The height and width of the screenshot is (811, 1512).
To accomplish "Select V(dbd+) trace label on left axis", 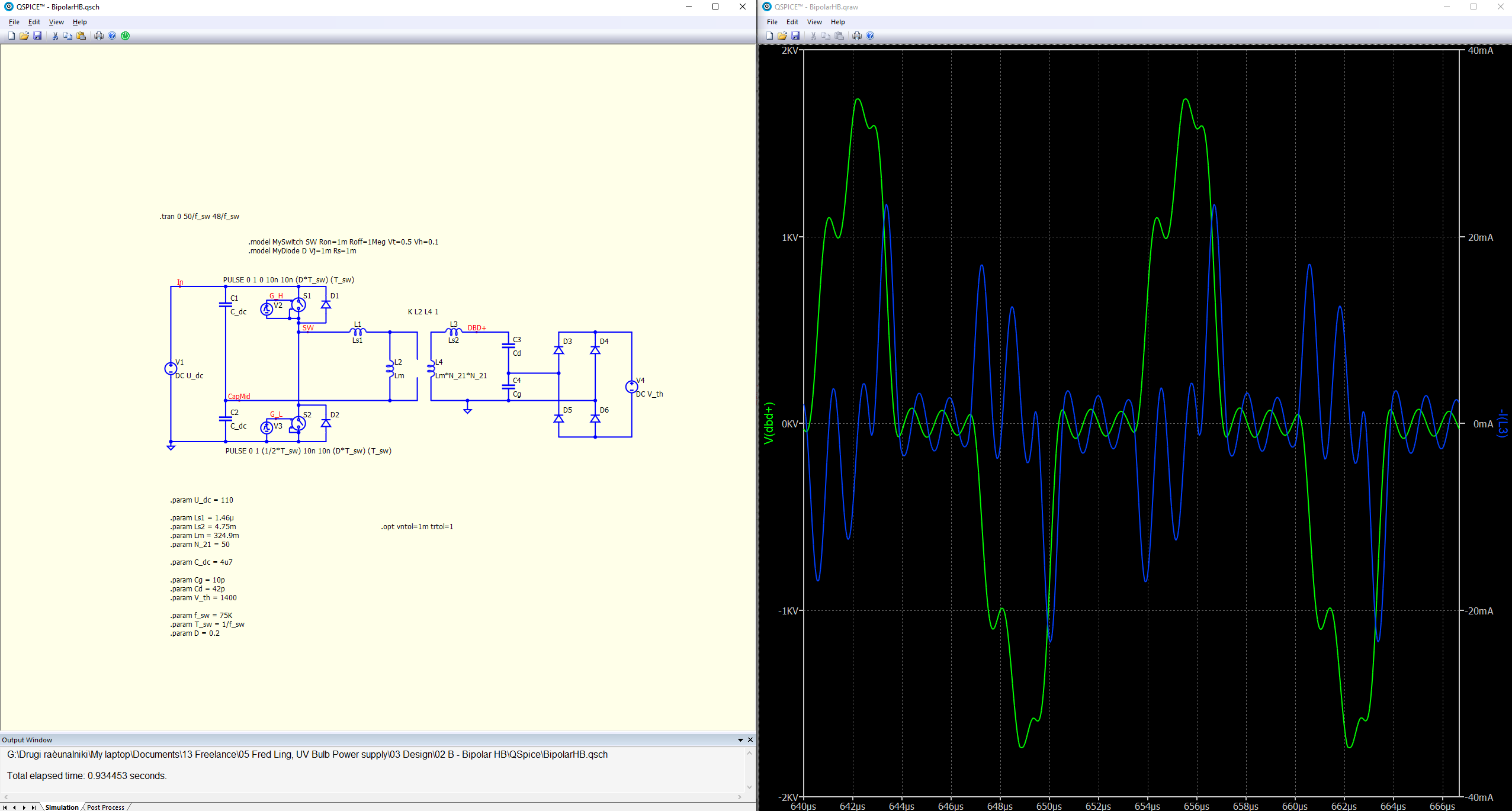I will (x=769, y=423).
